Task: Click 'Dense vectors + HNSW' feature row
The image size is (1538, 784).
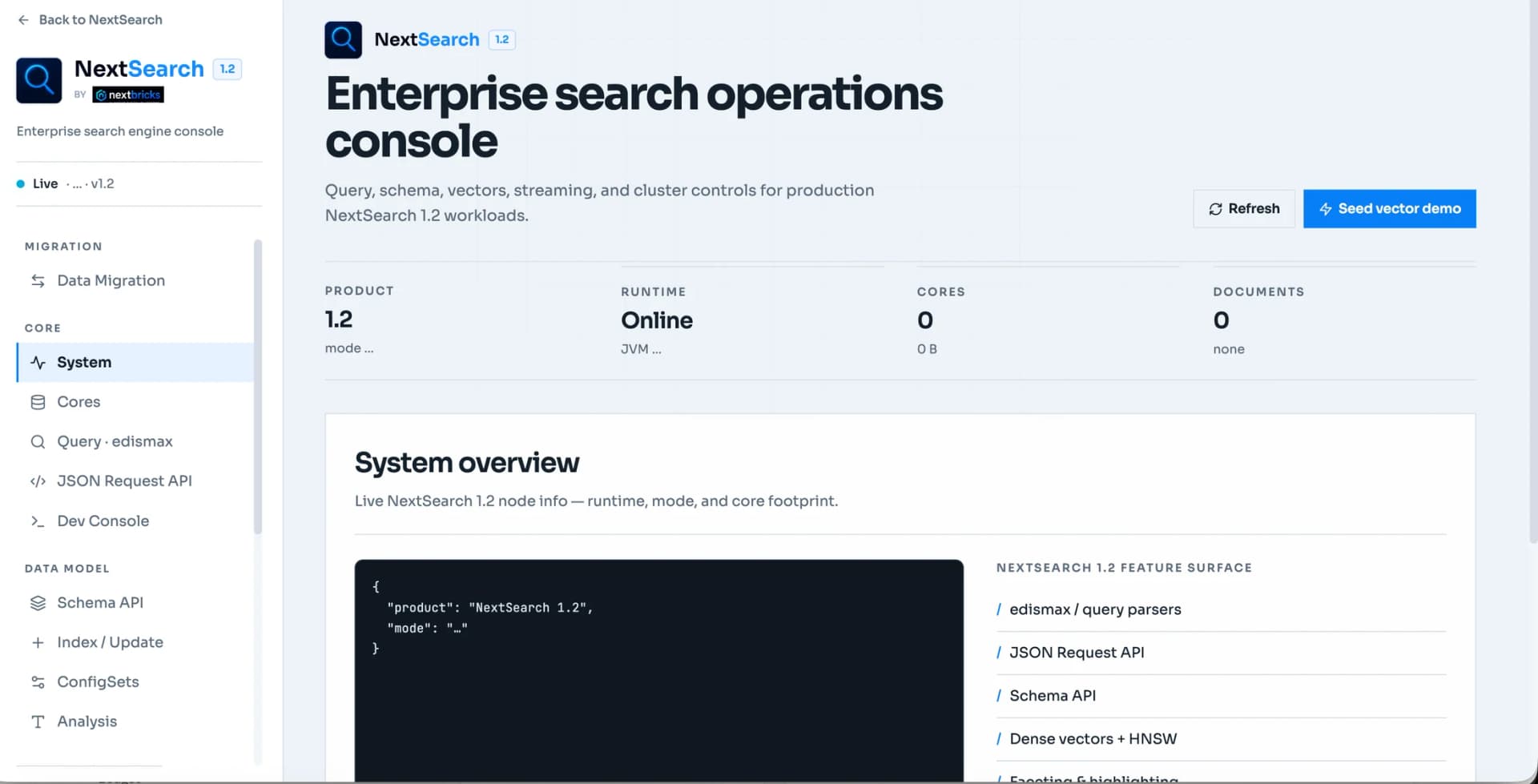Action: (x=1222, y=739)
